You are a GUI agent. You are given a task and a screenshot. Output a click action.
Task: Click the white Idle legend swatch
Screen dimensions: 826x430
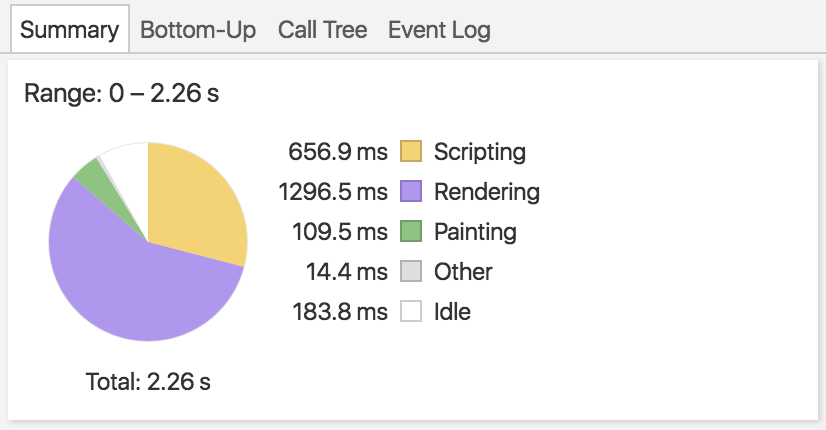click(411, 312)
